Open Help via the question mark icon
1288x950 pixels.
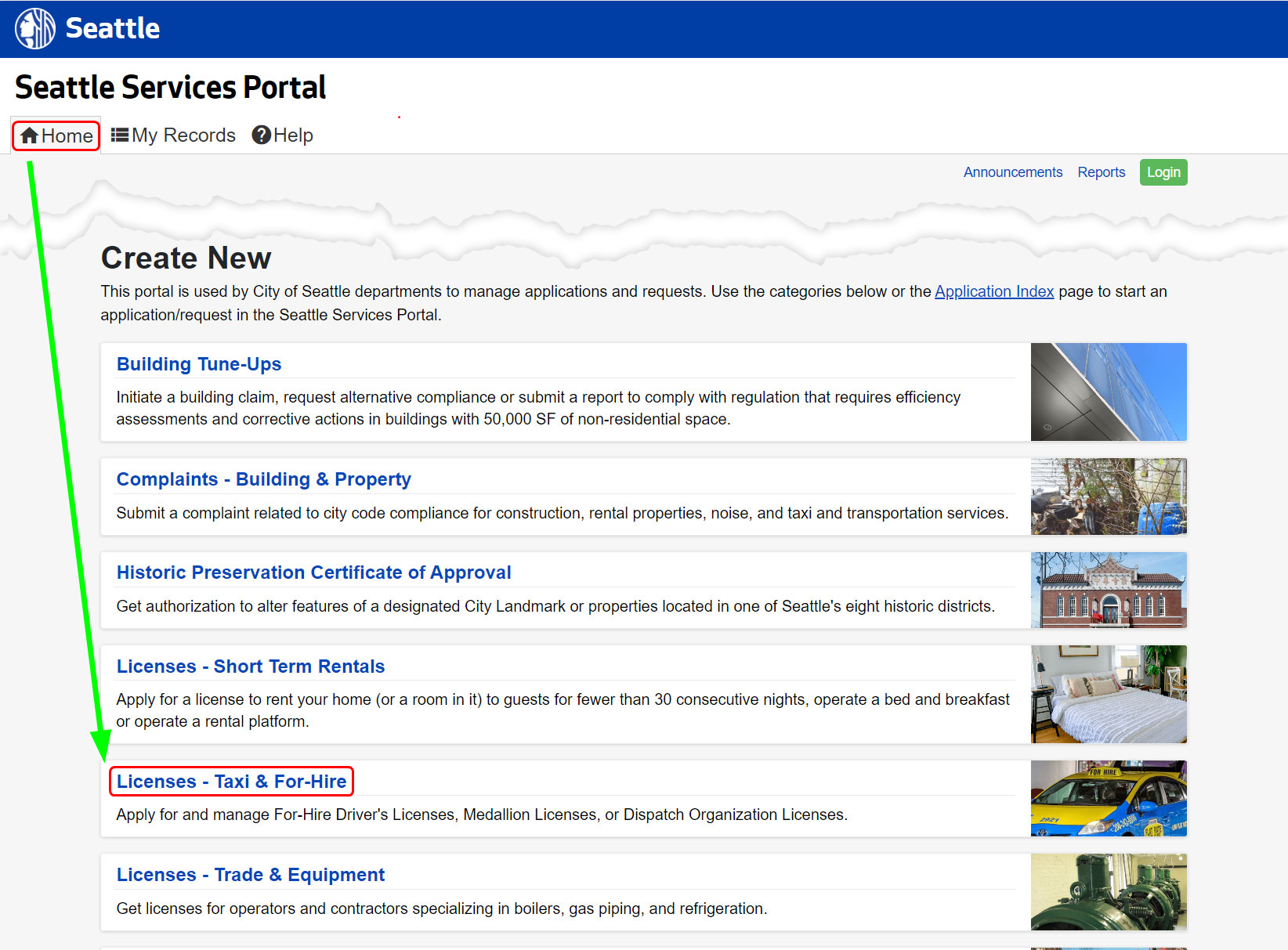pos(261,134)
